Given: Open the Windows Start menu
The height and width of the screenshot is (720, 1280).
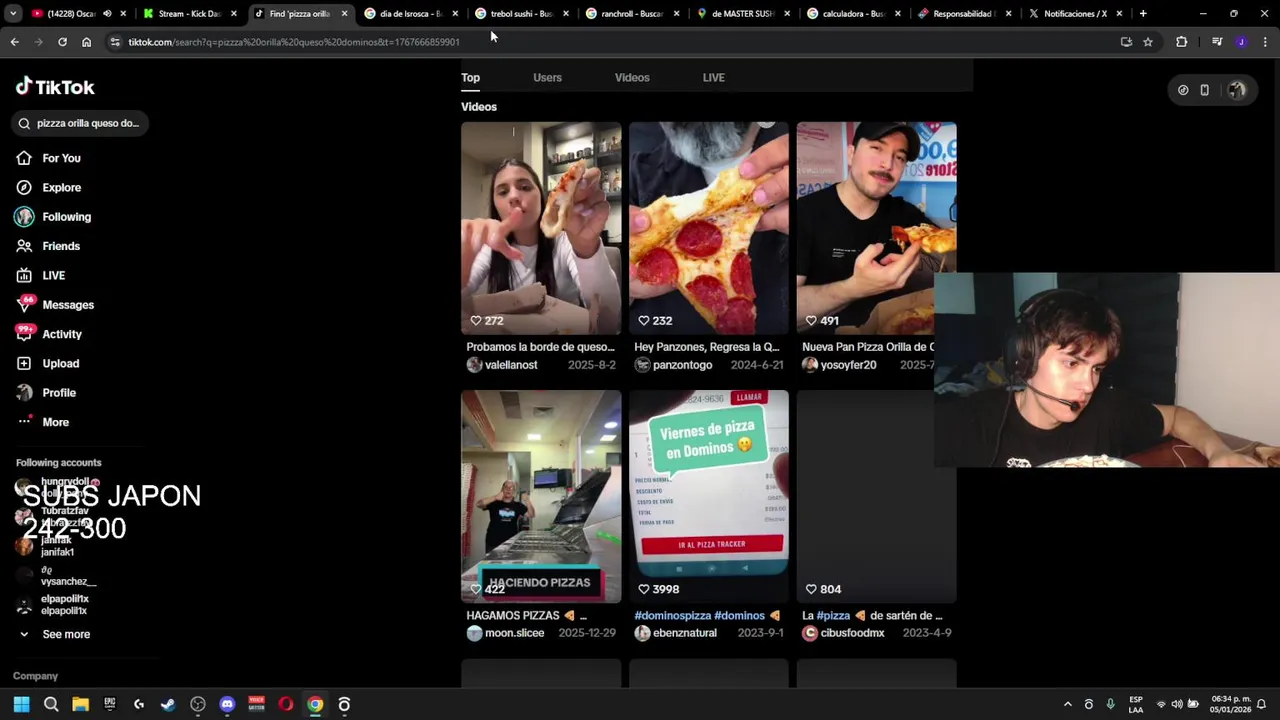Looking at the screenshot, I should click(21, 704).
